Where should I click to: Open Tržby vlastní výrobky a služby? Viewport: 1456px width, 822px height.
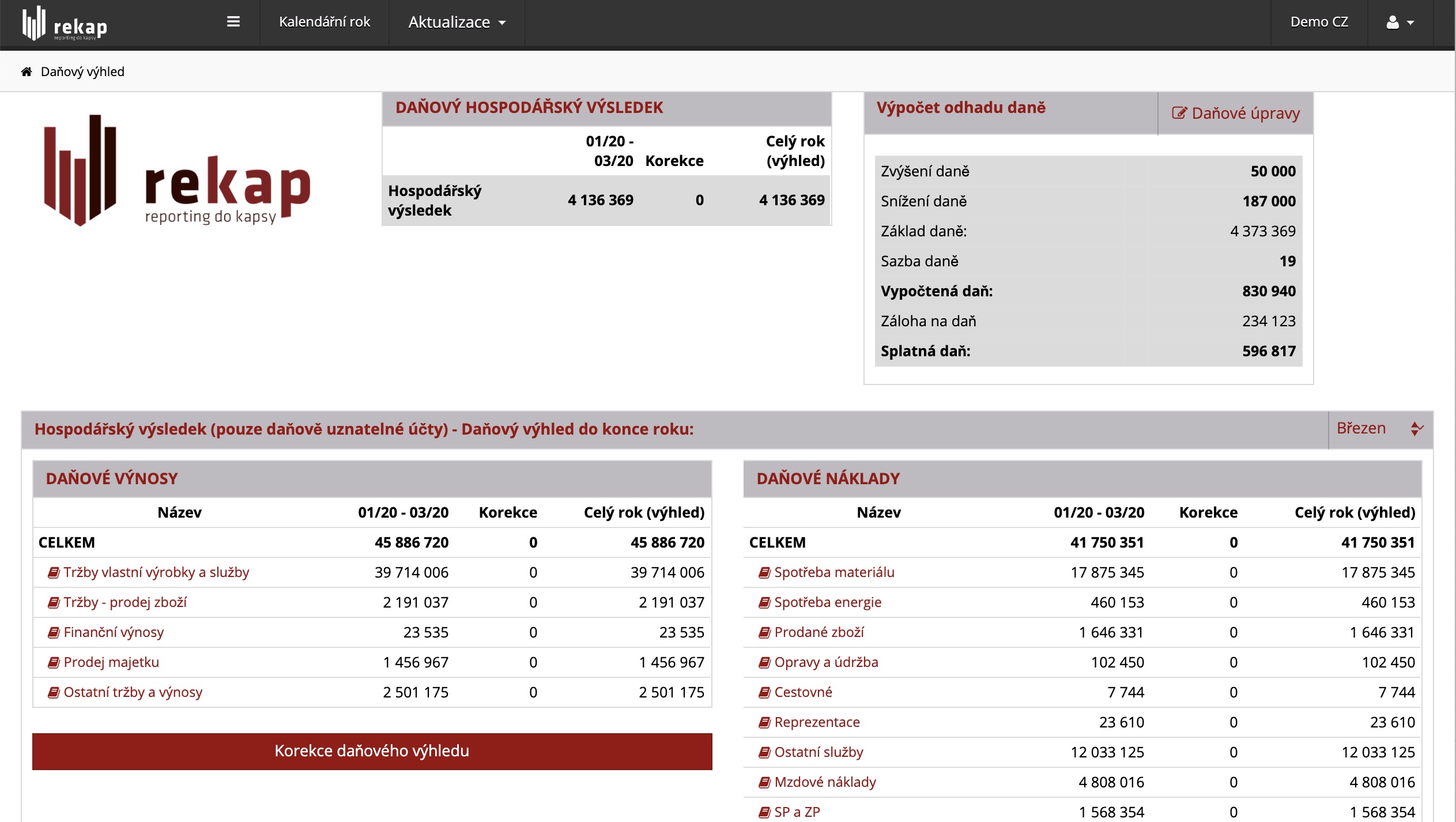point(156,572)
